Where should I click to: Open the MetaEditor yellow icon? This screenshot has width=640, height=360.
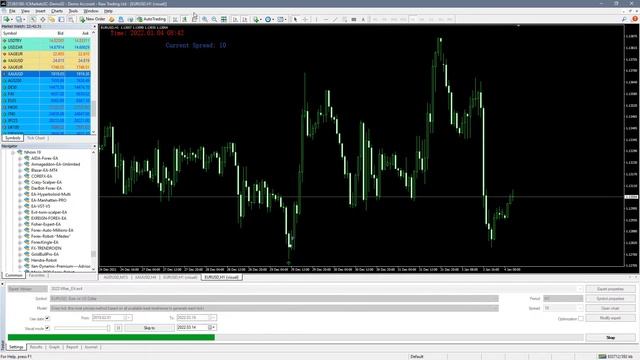tap(111, 19)
